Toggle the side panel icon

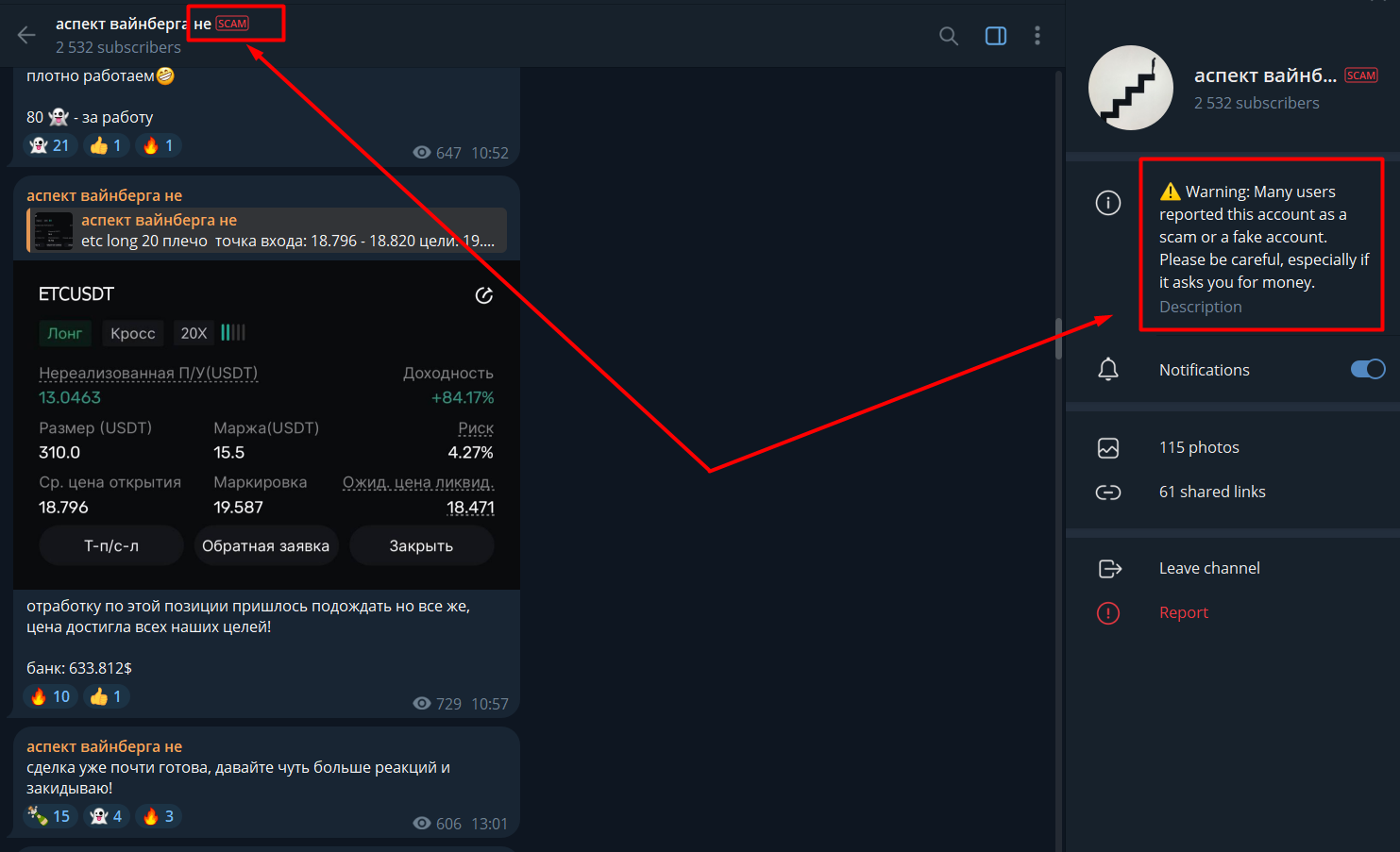click(996, 36)
